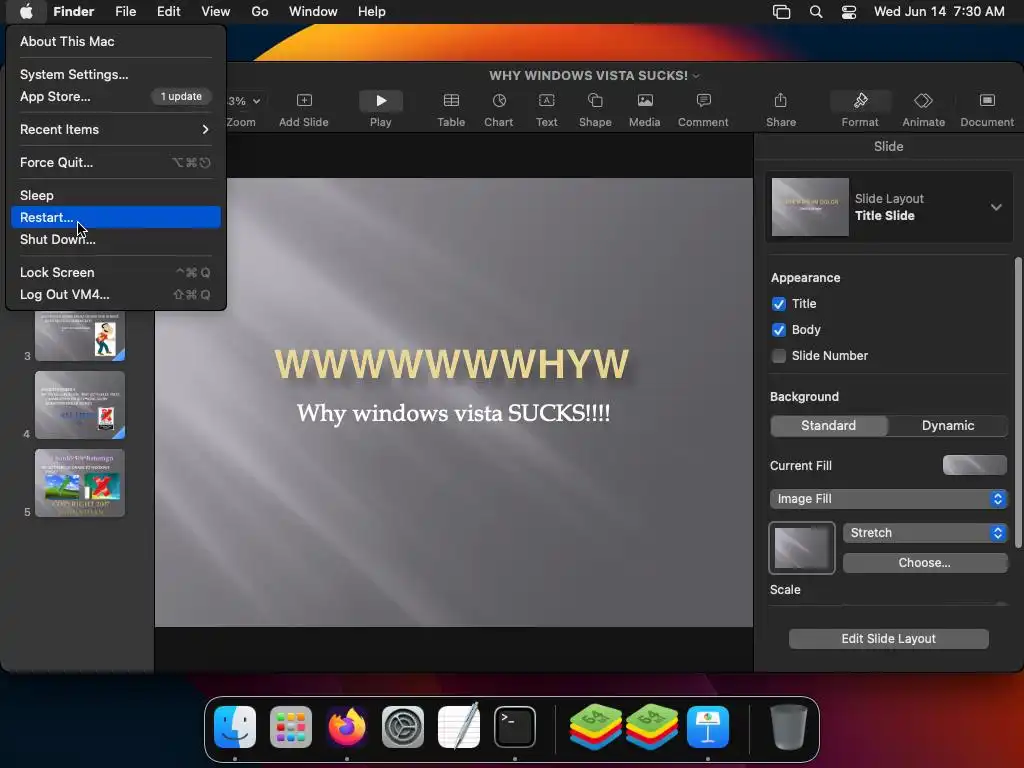Click the Current Fill swatch
Viewport: 1024px width, 768px height.
(x=974, y=466)
